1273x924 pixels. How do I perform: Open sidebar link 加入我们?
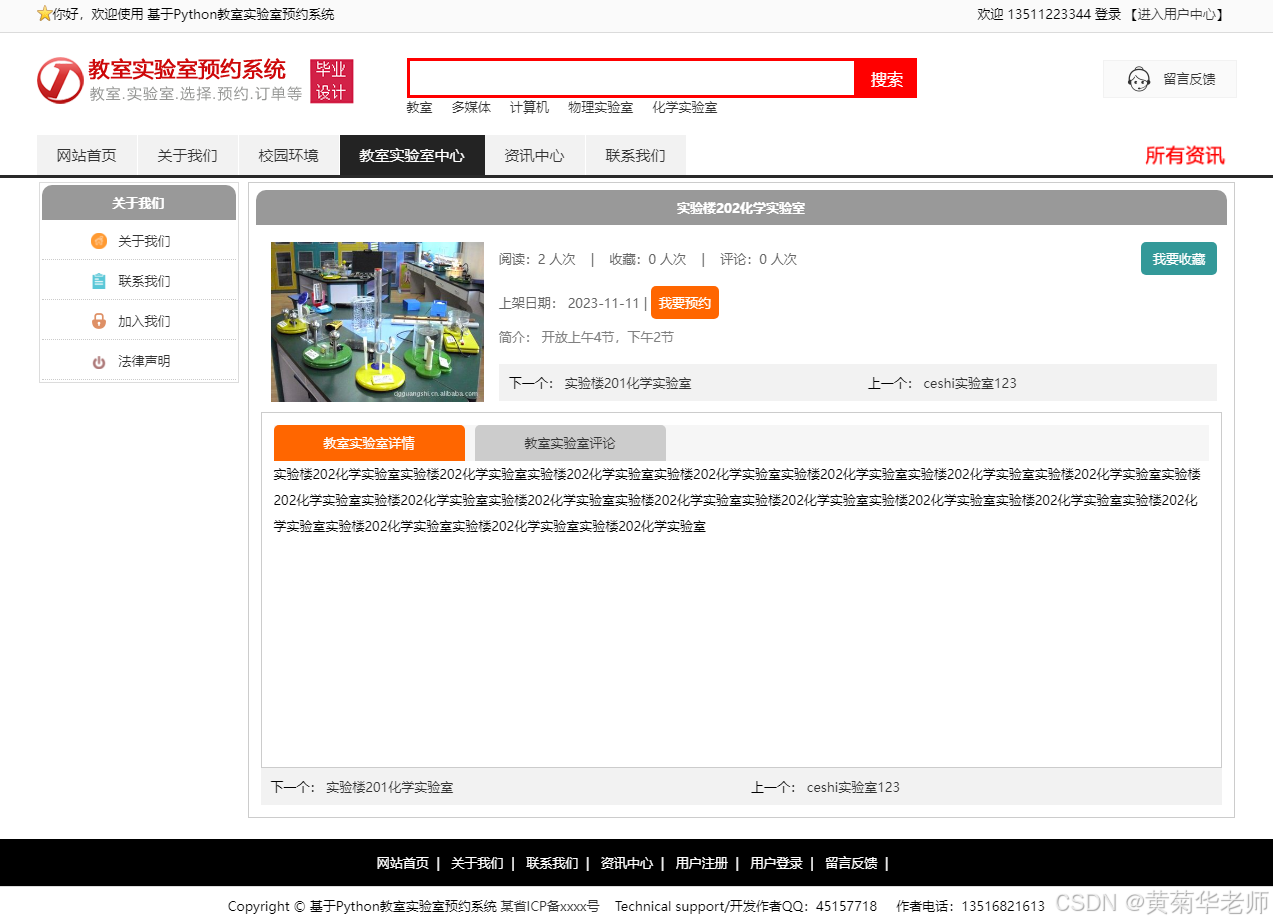tap(144, 321)
